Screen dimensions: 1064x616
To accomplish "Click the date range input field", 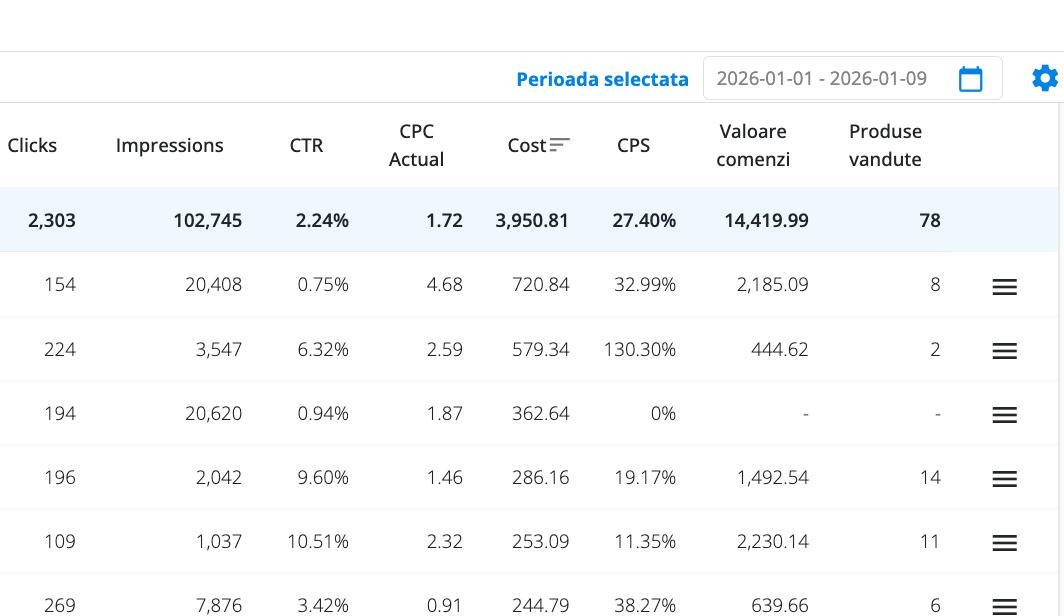I will 822,79.
